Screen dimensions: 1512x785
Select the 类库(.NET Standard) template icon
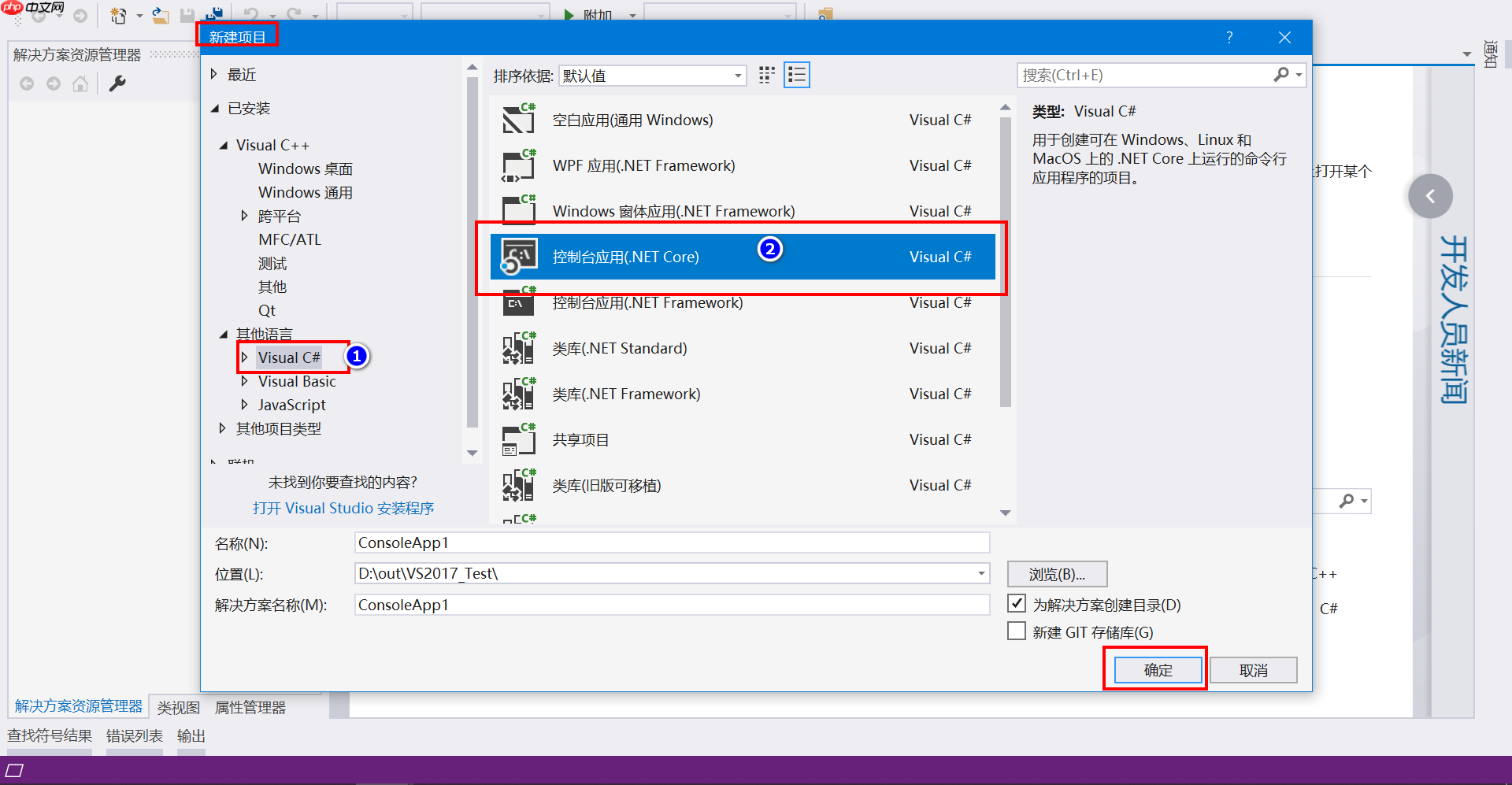pos(519,347)
